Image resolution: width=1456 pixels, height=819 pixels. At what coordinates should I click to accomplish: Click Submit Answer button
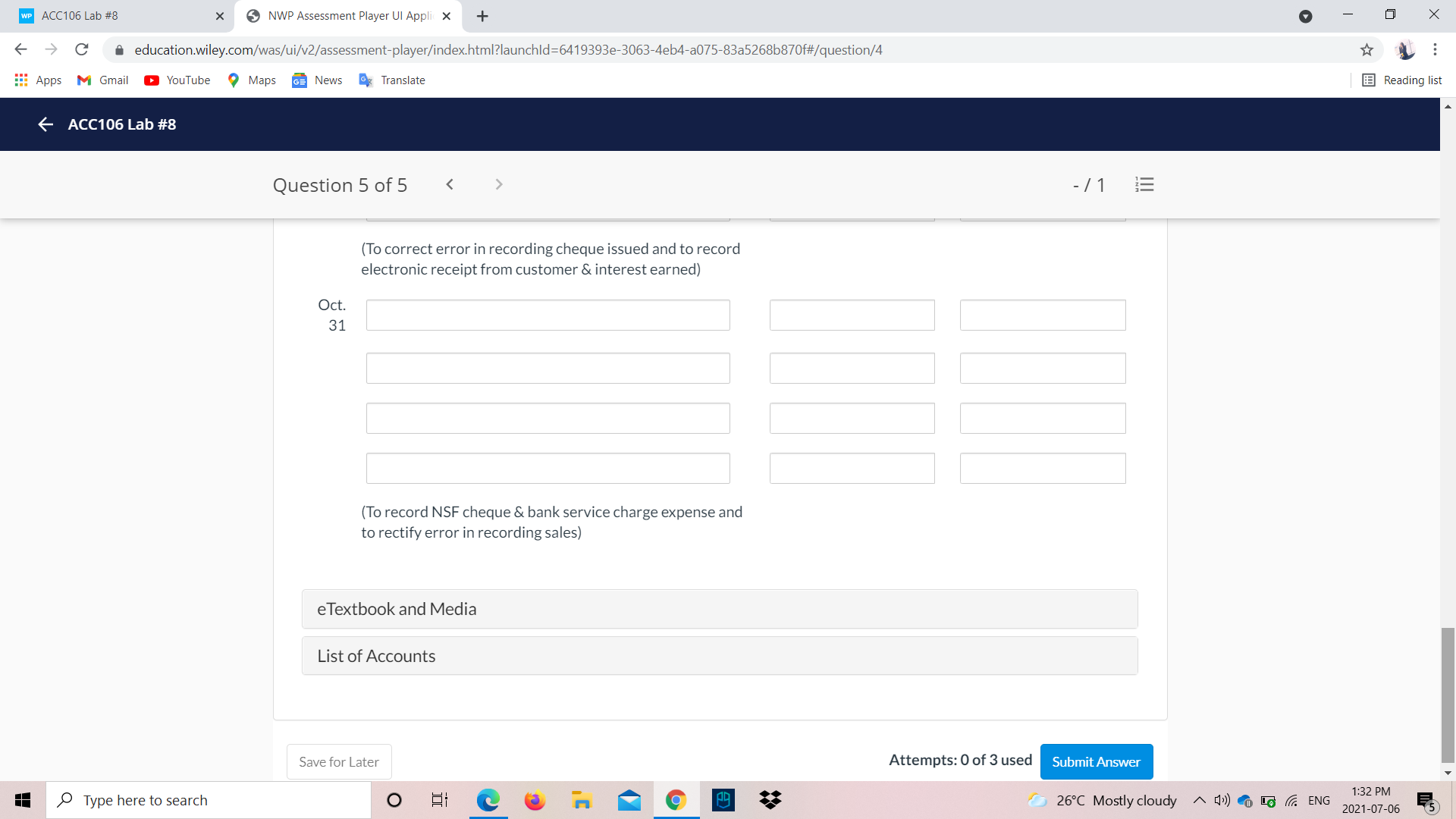(1096, 761)
